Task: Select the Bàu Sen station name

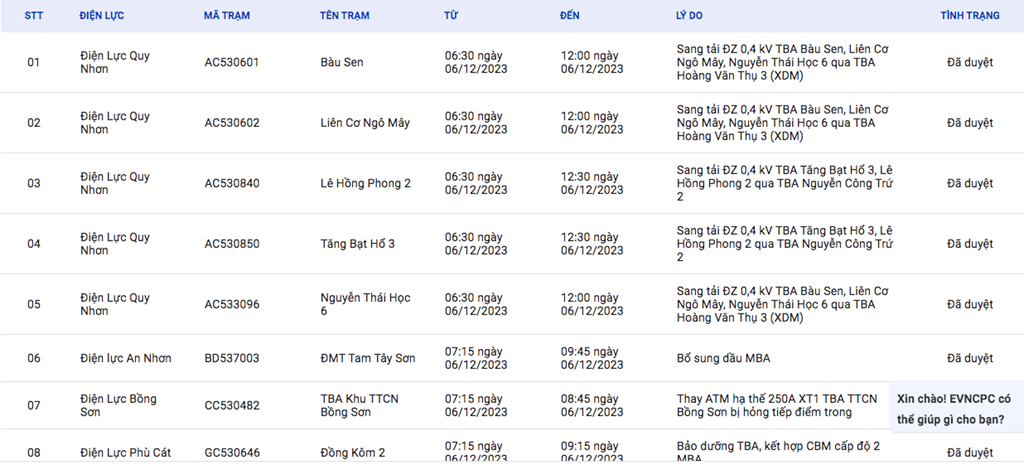Action: (x=342, y=63)
